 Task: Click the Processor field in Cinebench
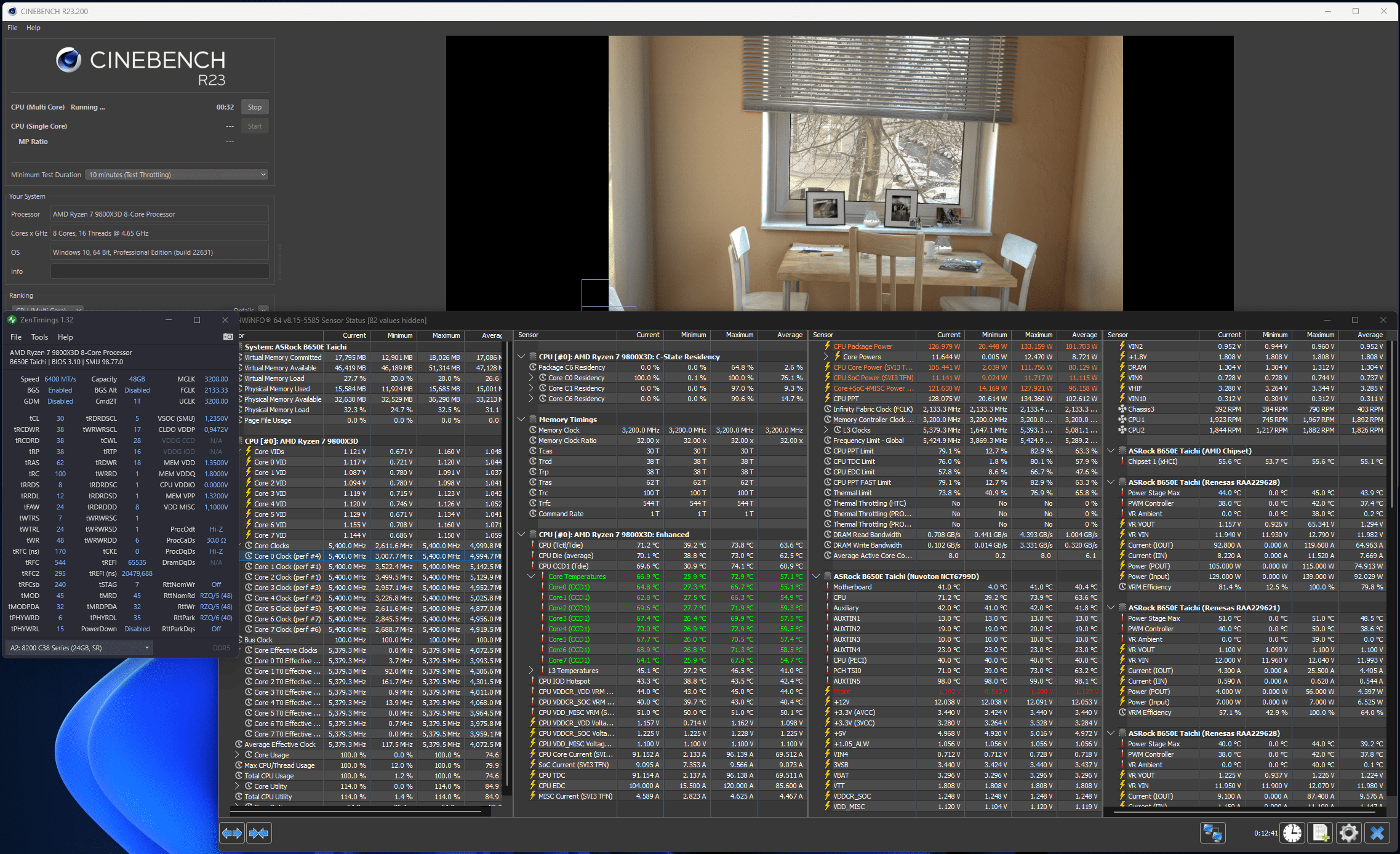[x=159, y=214]
